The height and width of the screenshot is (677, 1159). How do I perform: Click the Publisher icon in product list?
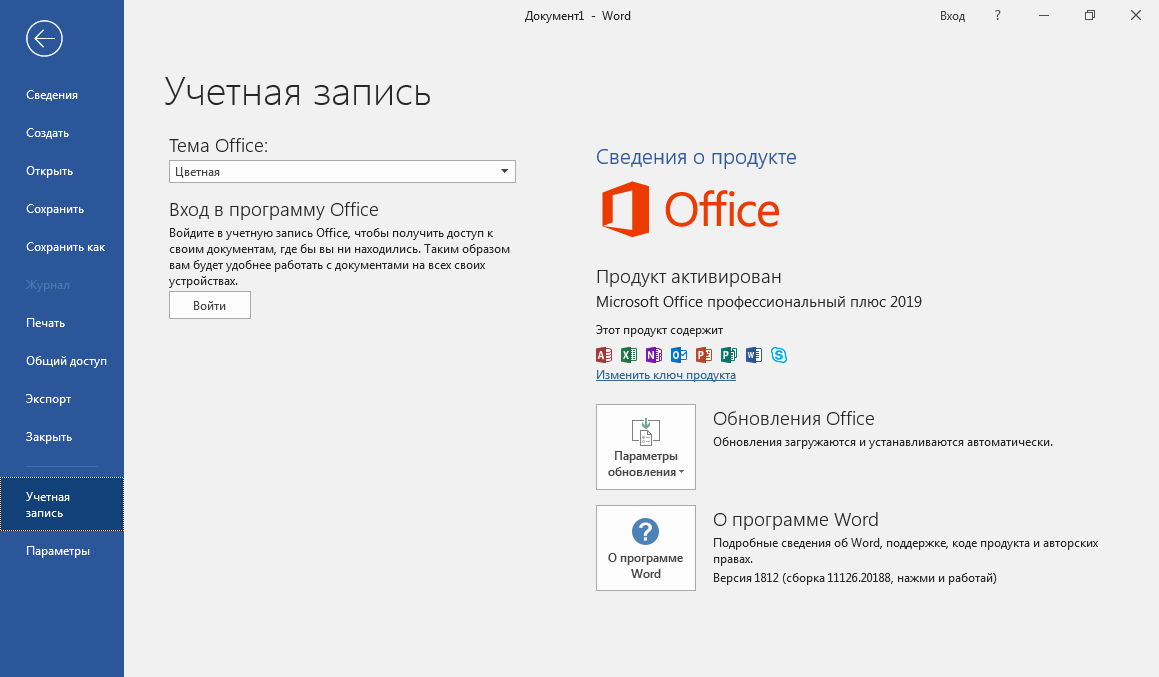(x=729, y=355)
